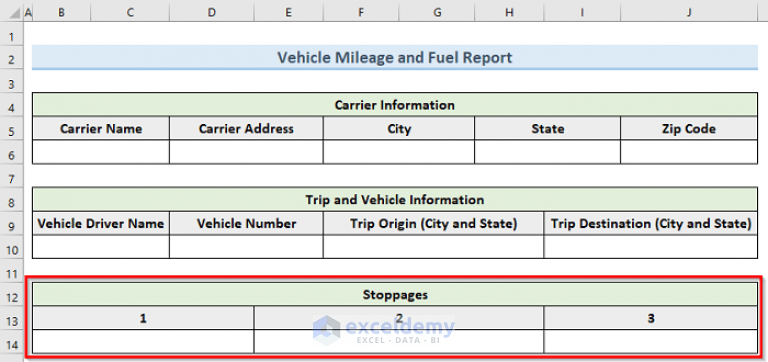The height and width of the screenshot is (362, 768).
Task: Select column C header
Action: point(130,13)
